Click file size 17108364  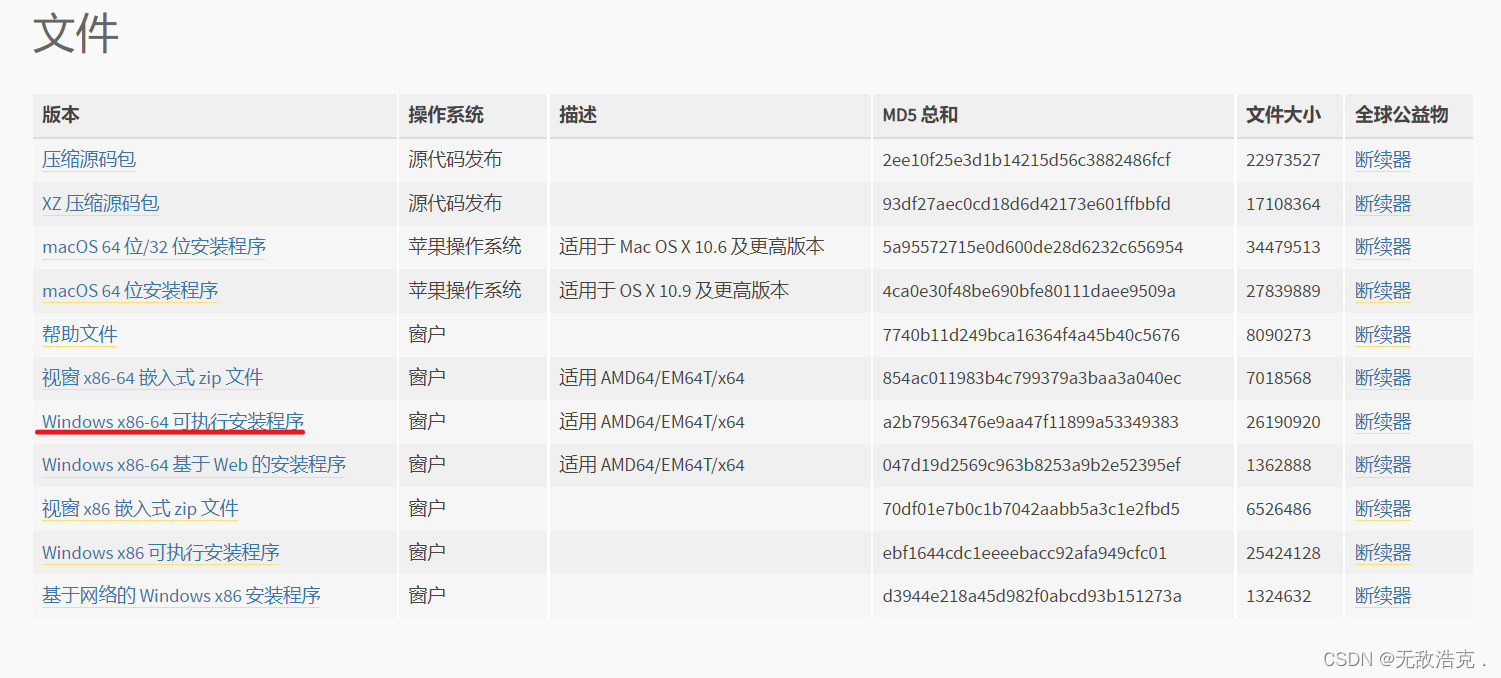pyautogui.click(x=1283, y=204)
